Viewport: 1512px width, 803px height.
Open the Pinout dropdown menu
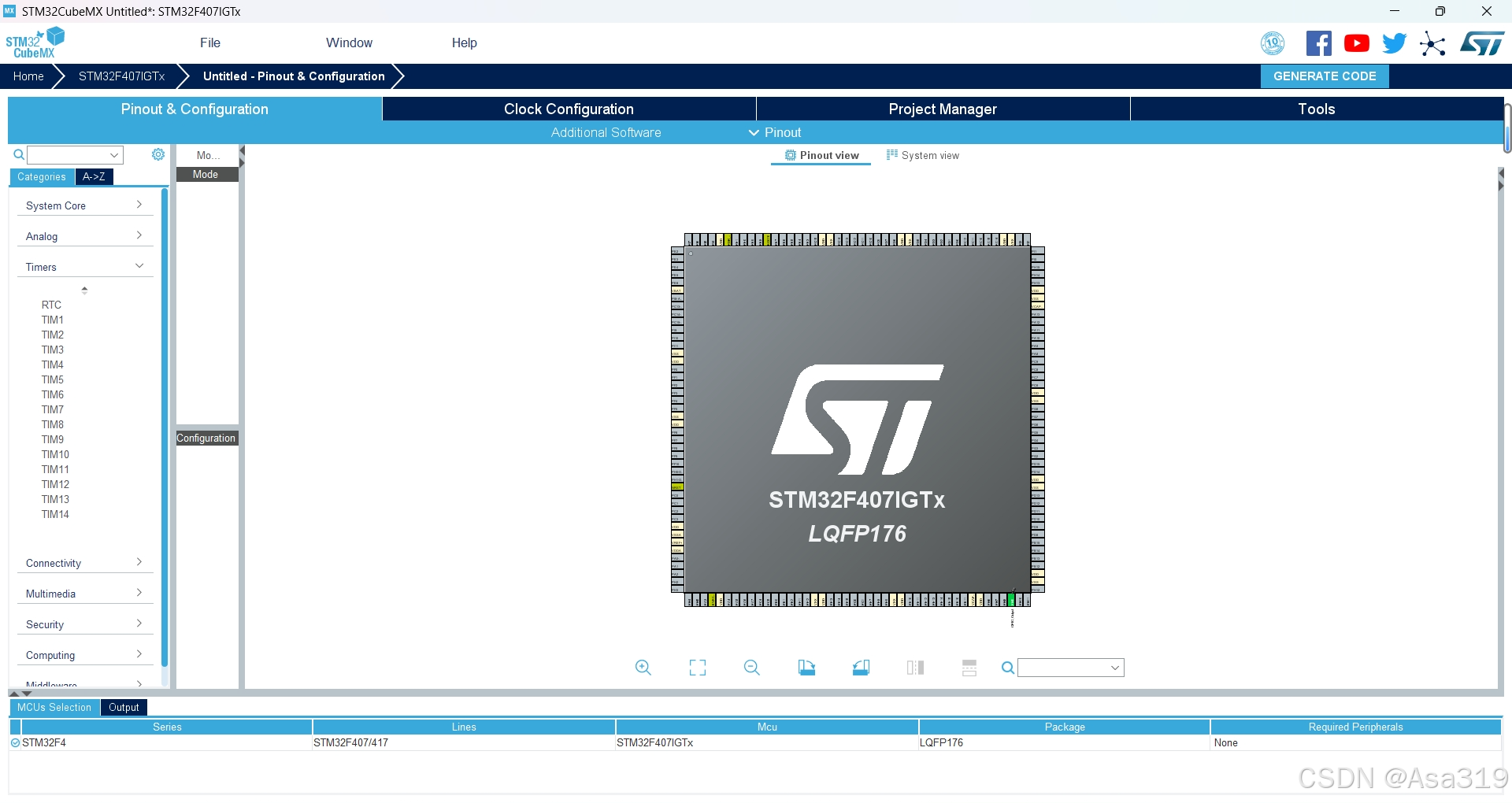(775, 132)
